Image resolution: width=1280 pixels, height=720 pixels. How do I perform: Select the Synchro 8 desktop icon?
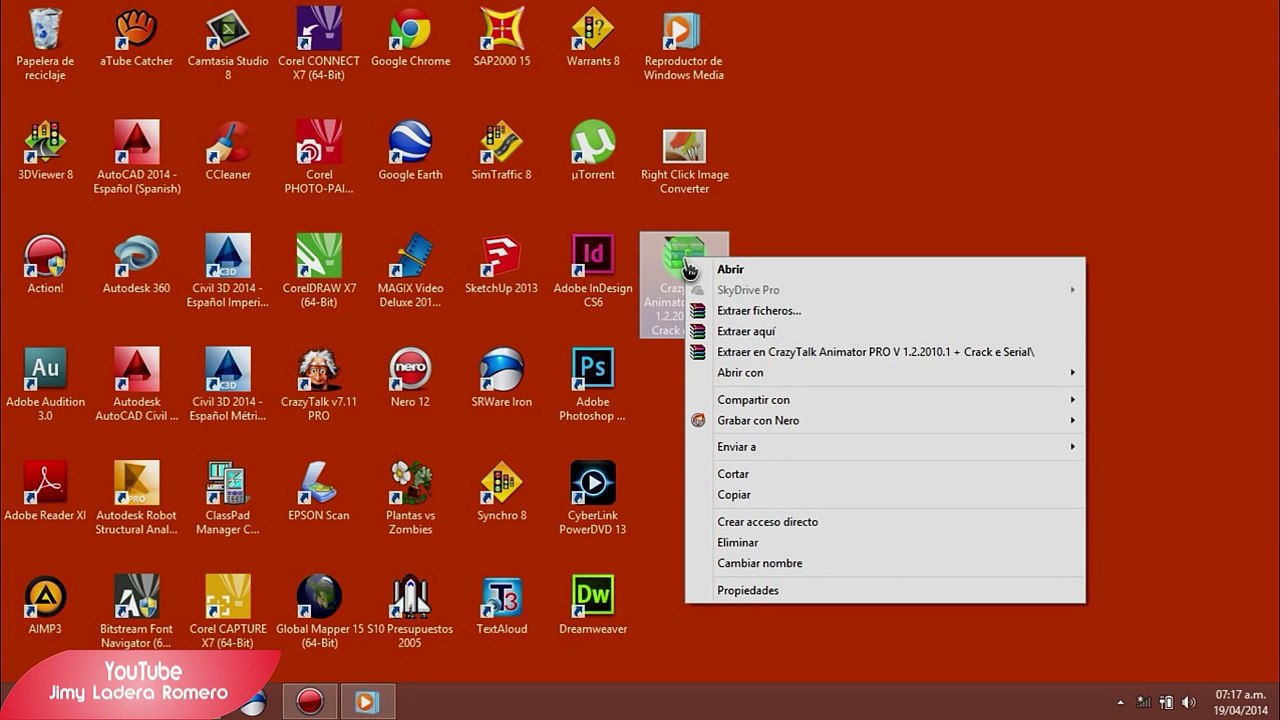pyautogui.click(x=502, y=492)
